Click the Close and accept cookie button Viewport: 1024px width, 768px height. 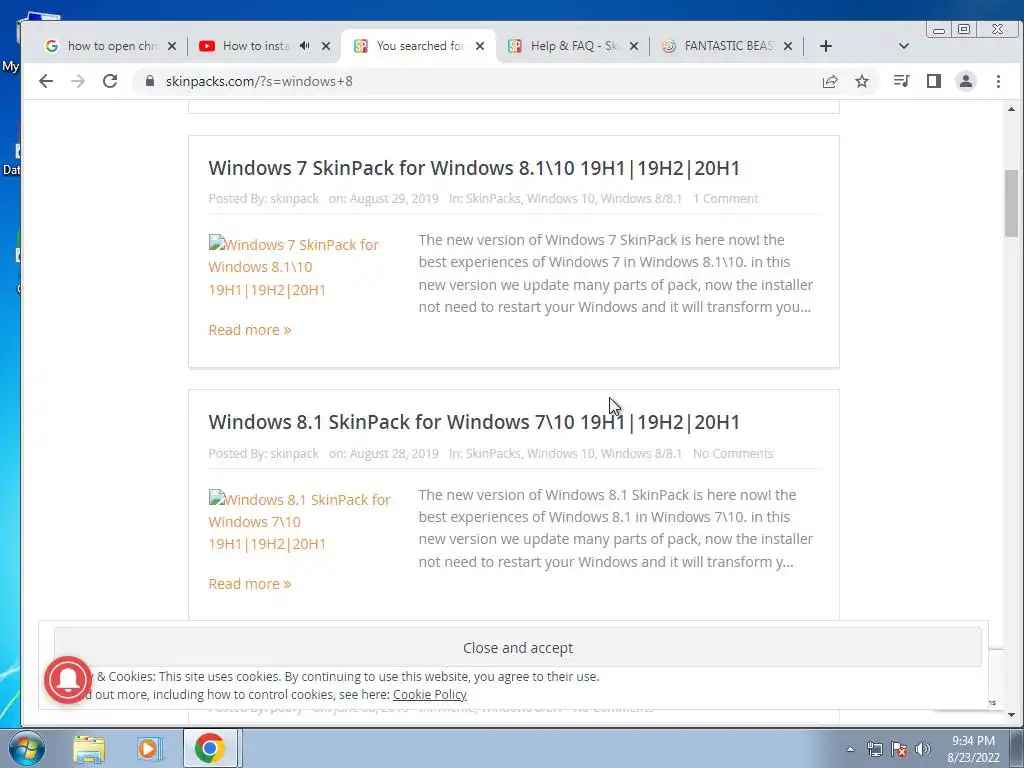click(518, 647)
